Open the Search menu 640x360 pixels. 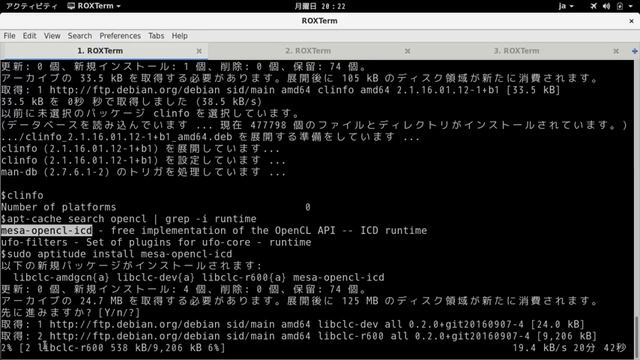pyautogui.click(x=80, y=36)
